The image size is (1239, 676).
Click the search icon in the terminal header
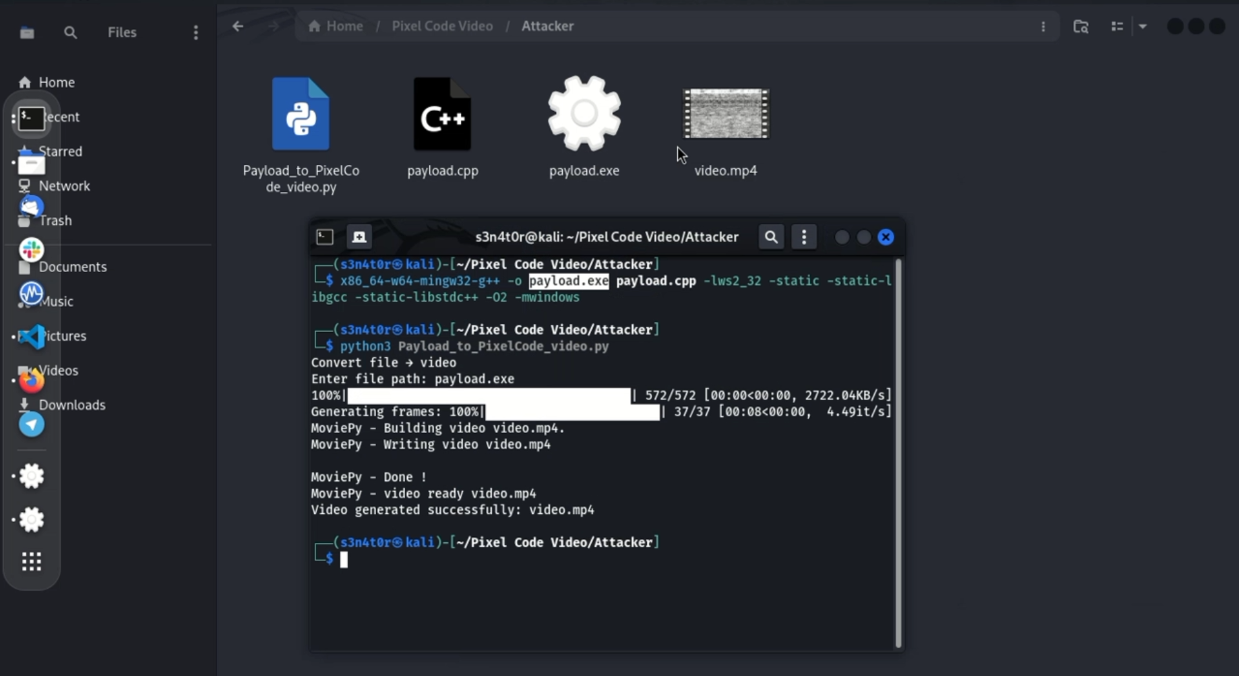click(x=770, y=237)
